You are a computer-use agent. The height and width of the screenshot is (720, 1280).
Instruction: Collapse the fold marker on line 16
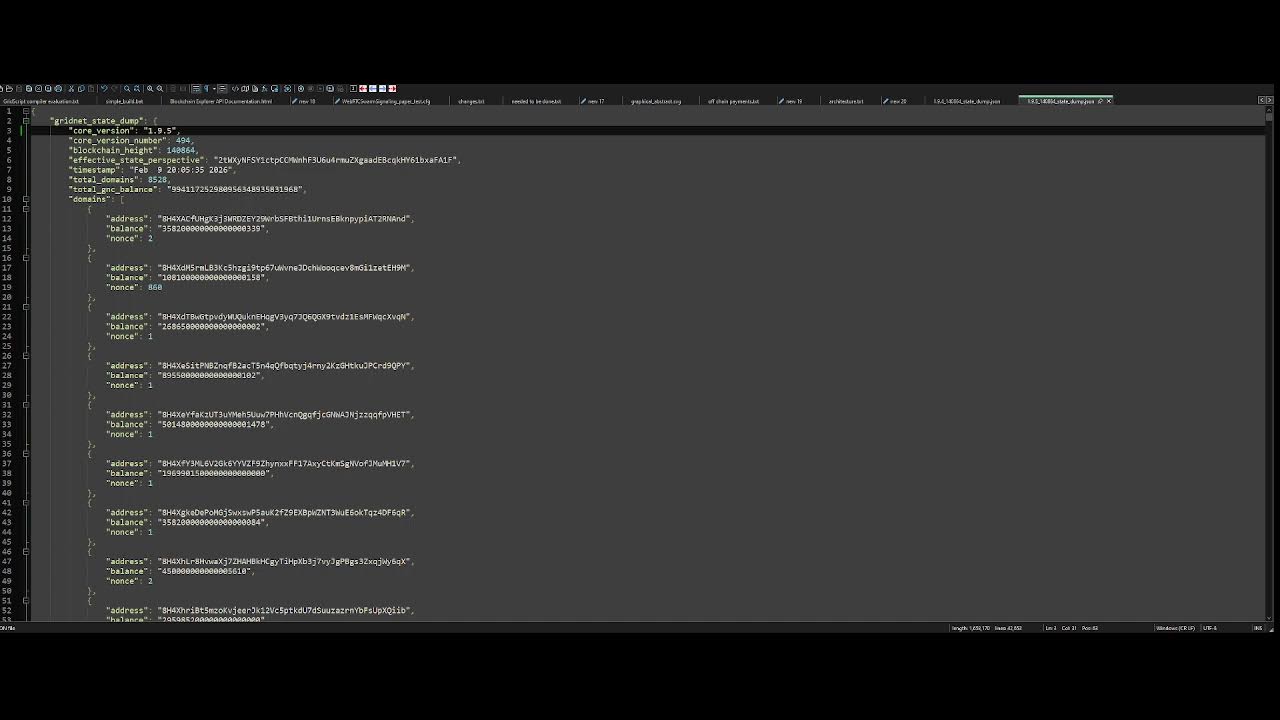(x=26, y=258)
